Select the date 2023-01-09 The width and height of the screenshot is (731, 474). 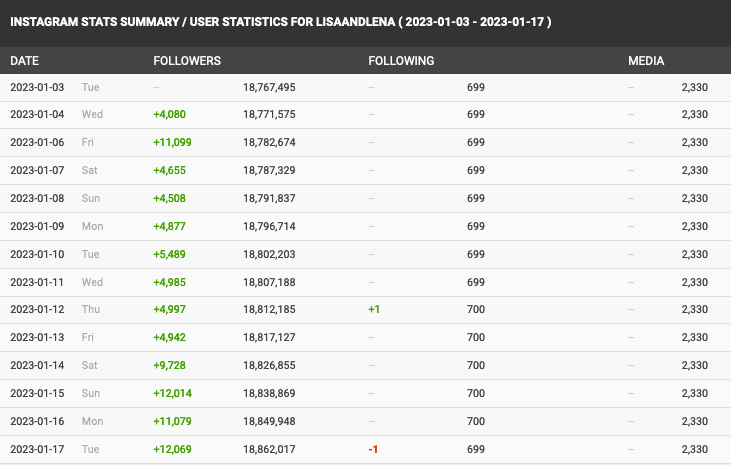click(x=37, y=226)
